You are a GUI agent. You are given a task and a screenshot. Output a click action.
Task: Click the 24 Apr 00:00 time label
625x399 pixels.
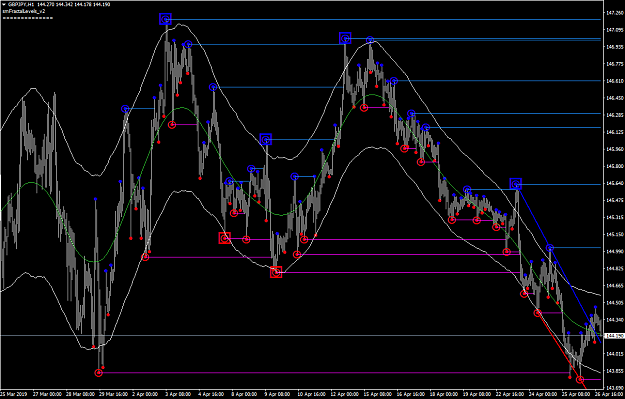(x=543, y=394)
